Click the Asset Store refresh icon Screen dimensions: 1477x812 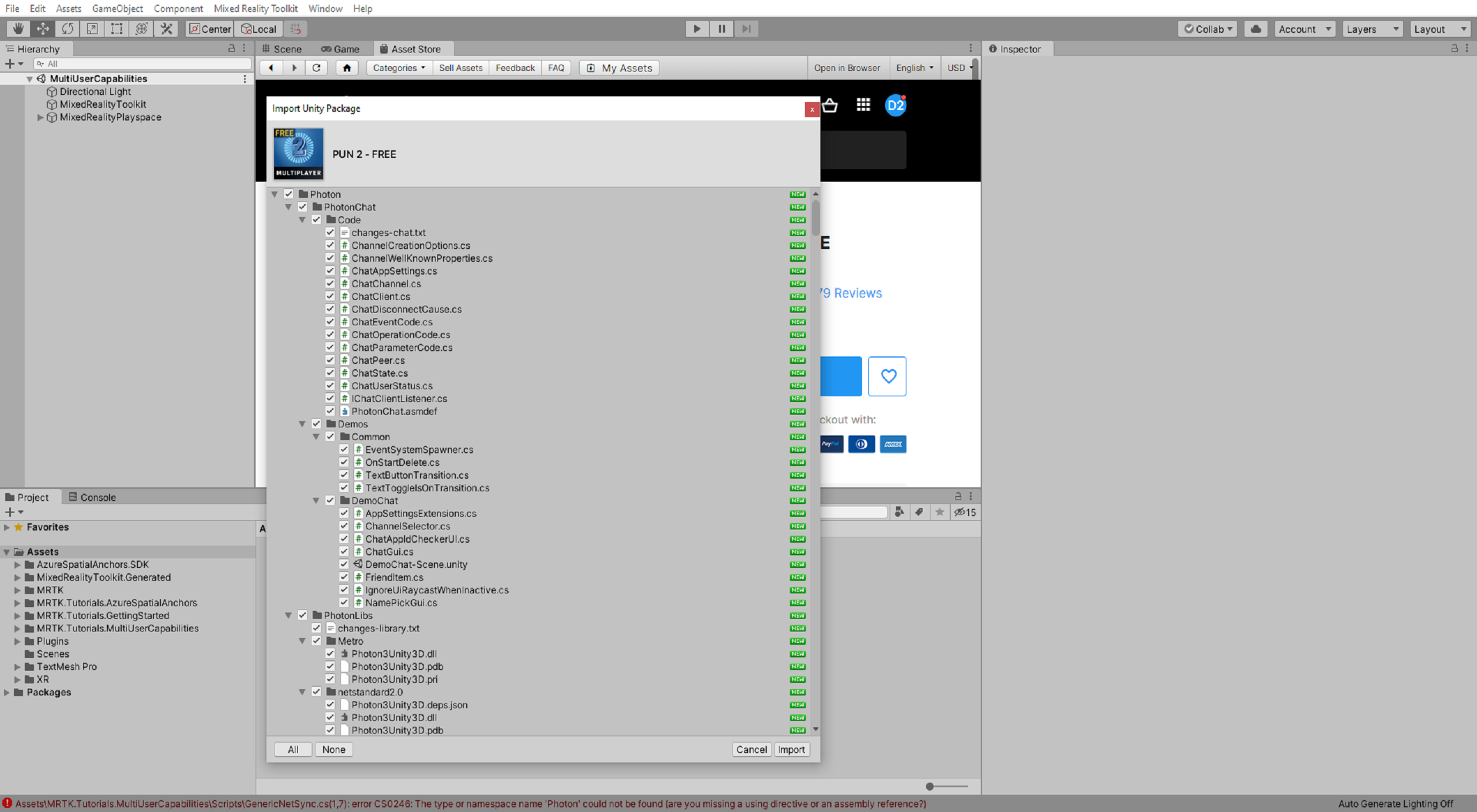point(317,67)
